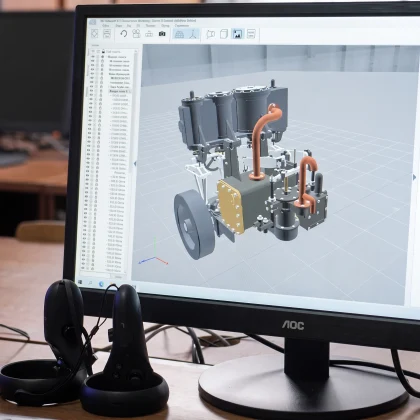Click the application icon in the title bar
Image resolution: width=420 pixels, height=420 pixels.
(x=93, y=22)
